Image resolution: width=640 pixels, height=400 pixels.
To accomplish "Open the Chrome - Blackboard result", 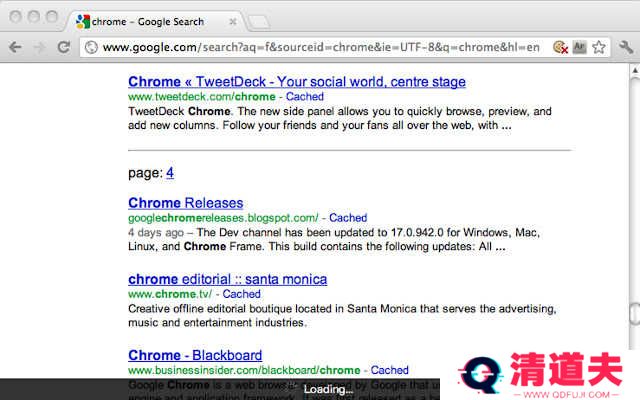I will 195,355.
